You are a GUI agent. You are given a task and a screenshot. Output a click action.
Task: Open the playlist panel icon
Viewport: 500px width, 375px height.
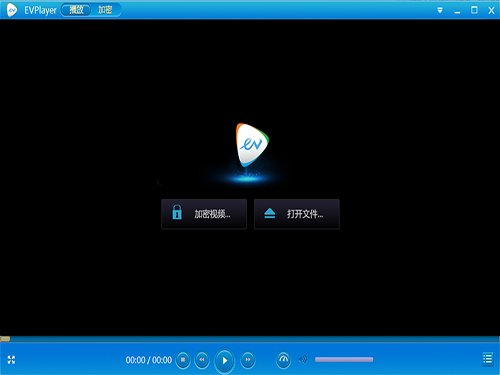tap(488, 359)
